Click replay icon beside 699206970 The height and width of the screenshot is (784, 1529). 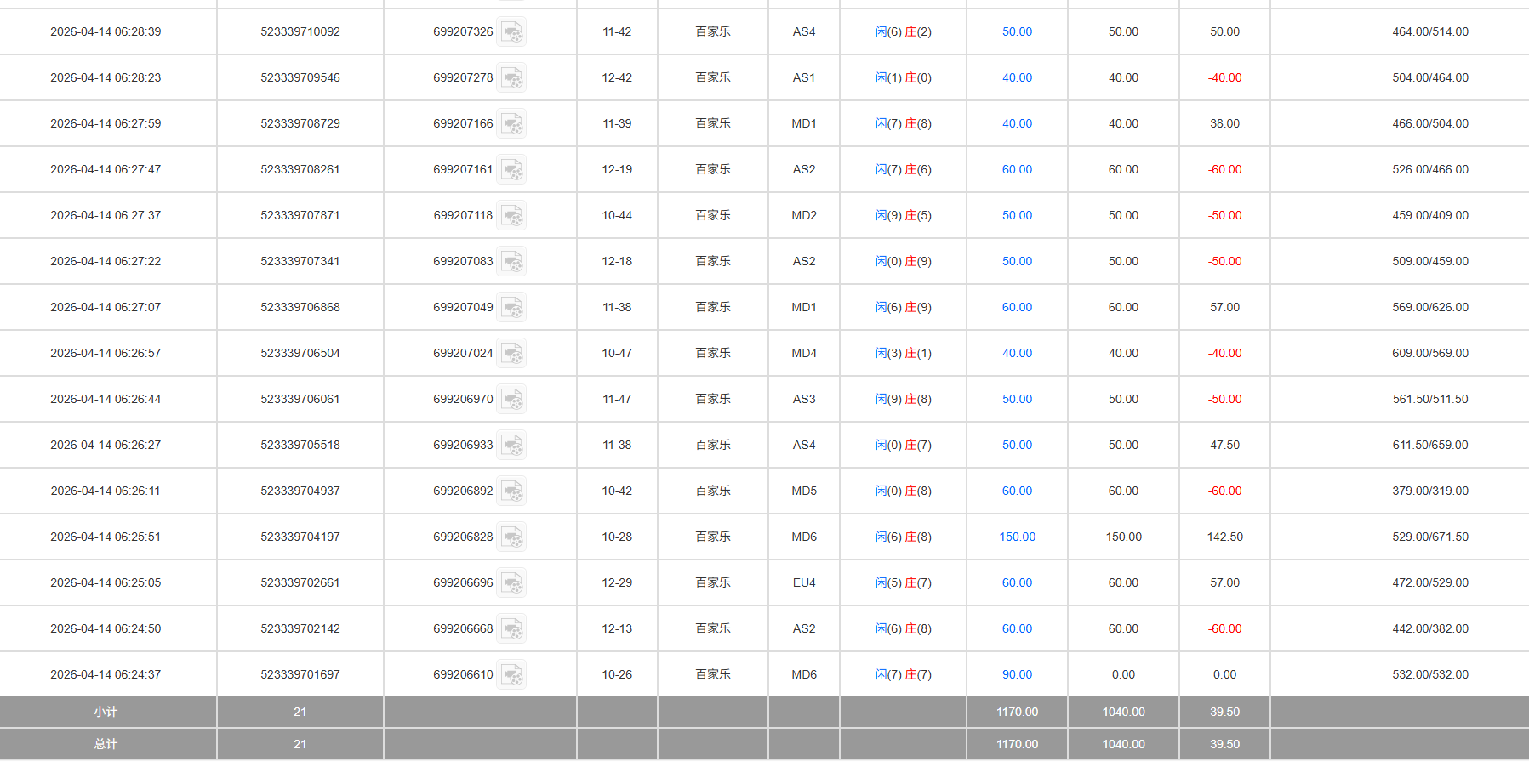tap(511, 400)
